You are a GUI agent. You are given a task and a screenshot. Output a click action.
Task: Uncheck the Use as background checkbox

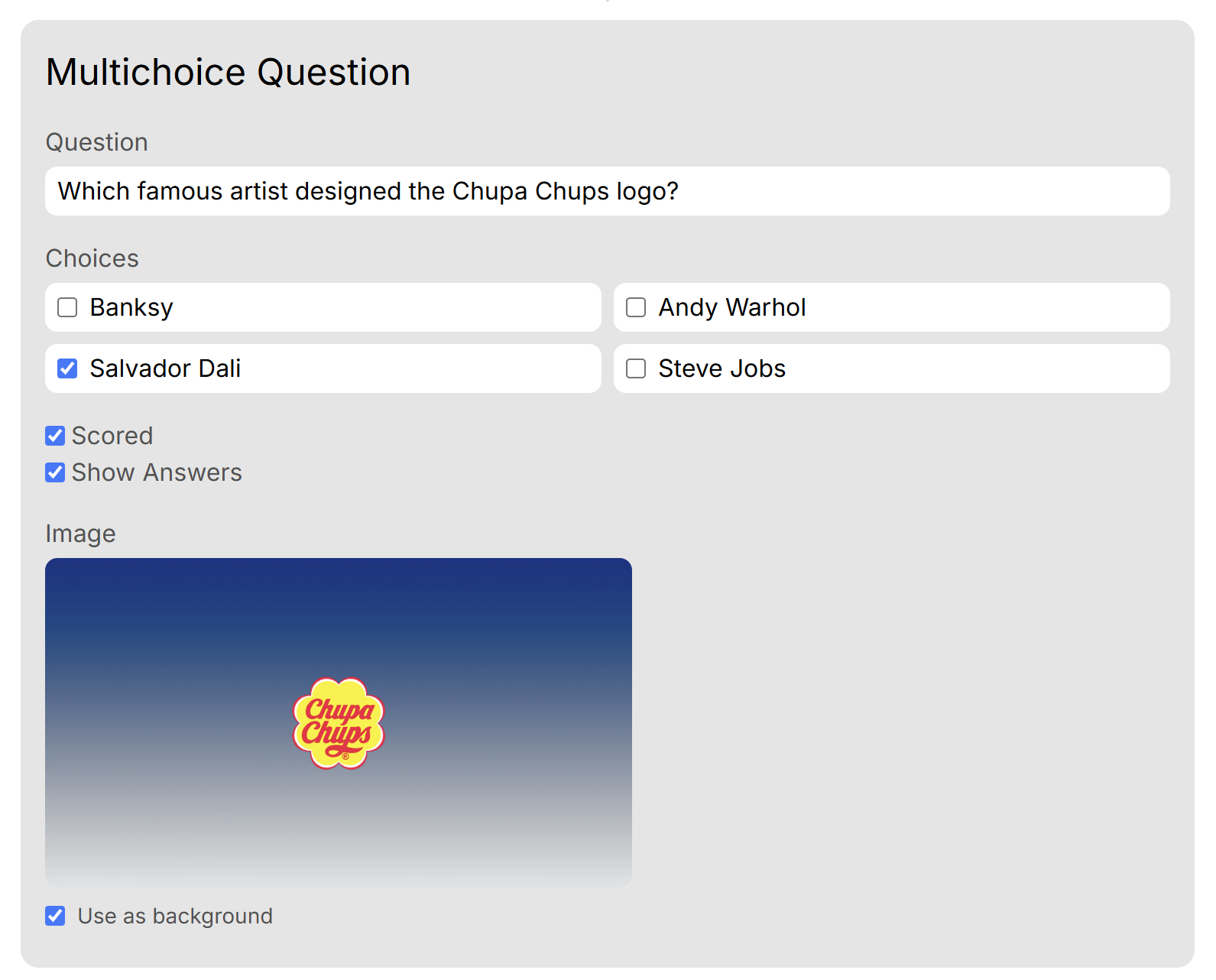55,916
